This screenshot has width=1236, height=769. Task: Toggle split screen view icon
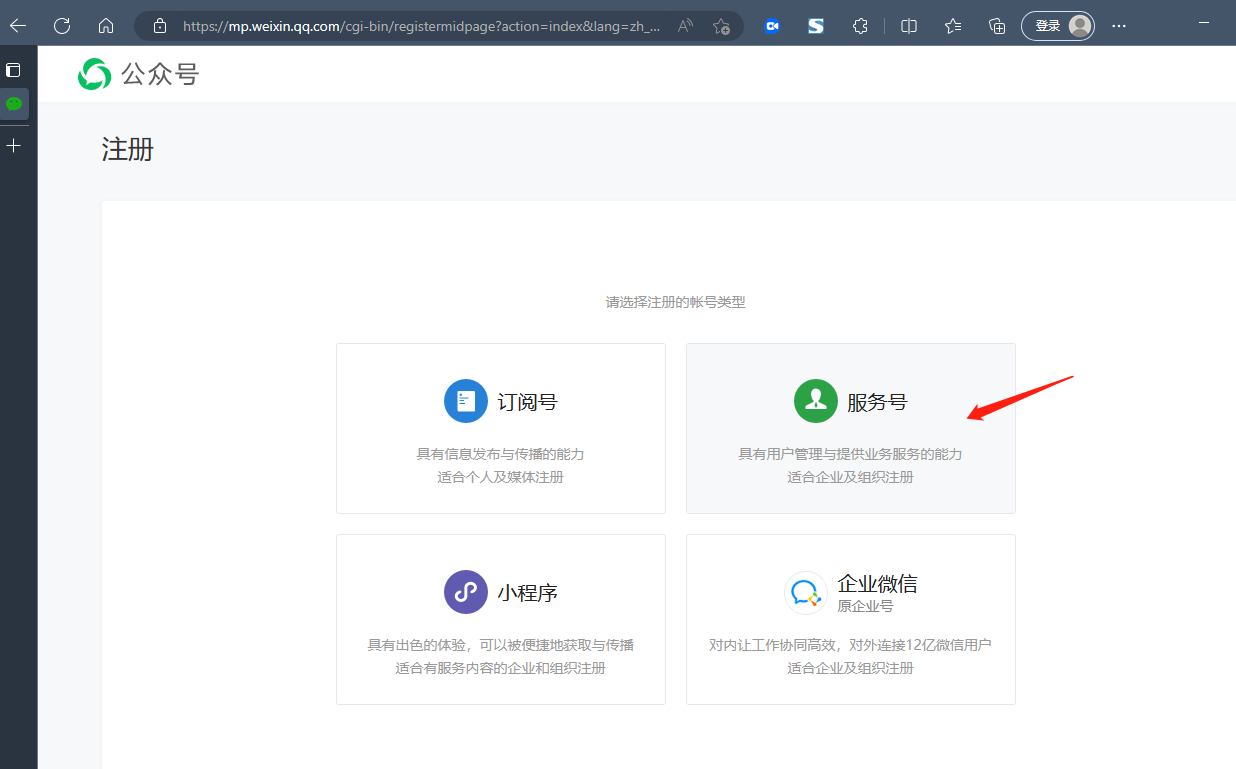[909, 26]
